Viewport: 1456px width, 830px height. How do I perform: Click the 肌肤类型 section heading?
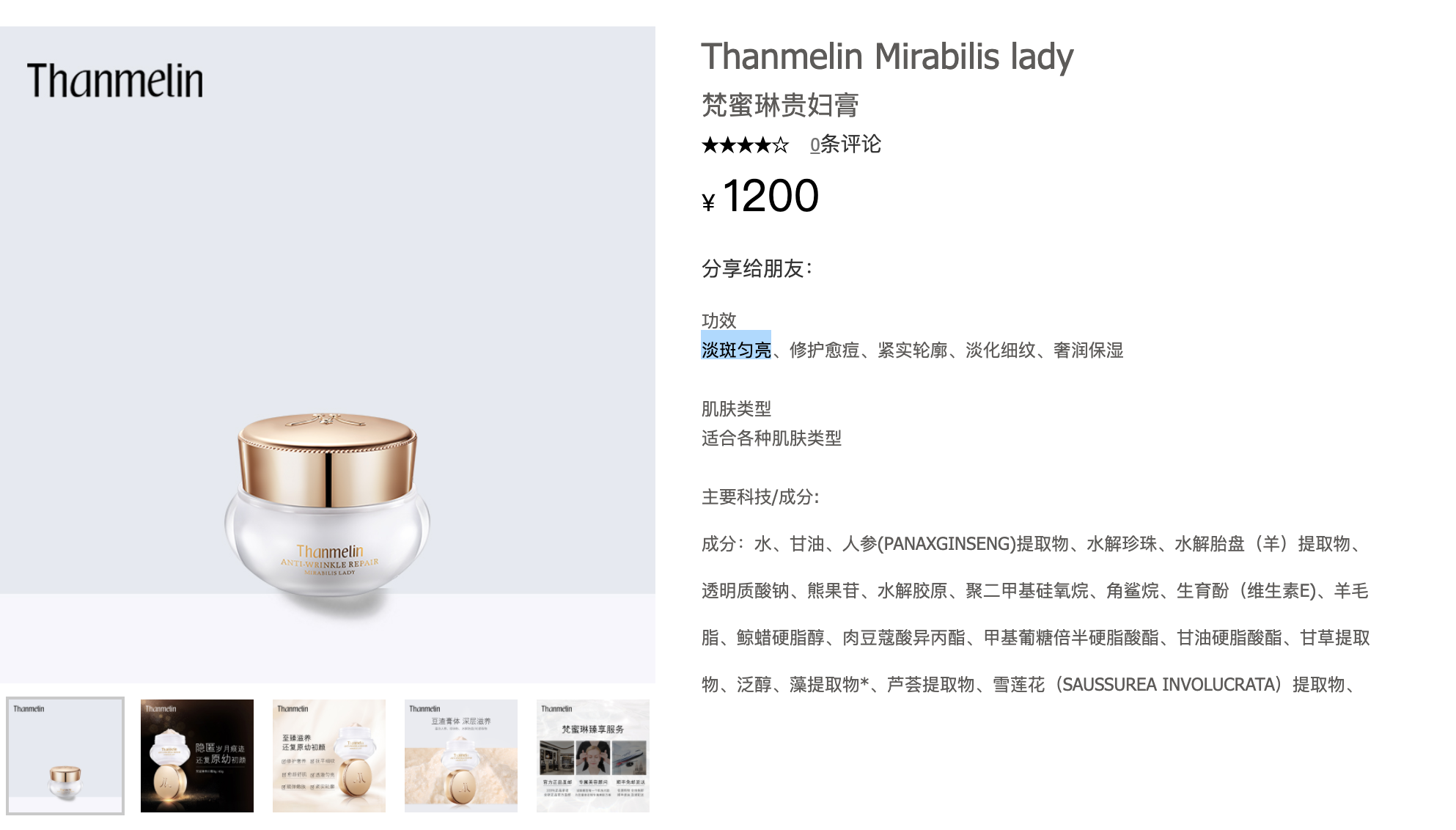click(736, 408)
